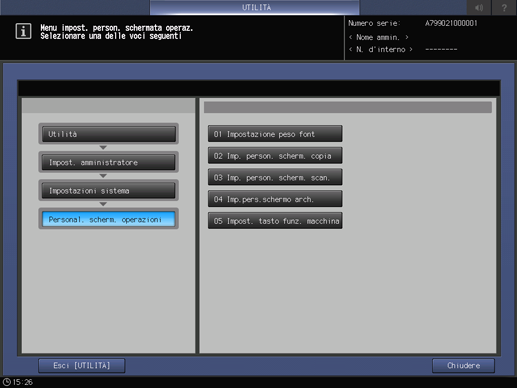Click the N. d'interno label

(x=381, y=49)
